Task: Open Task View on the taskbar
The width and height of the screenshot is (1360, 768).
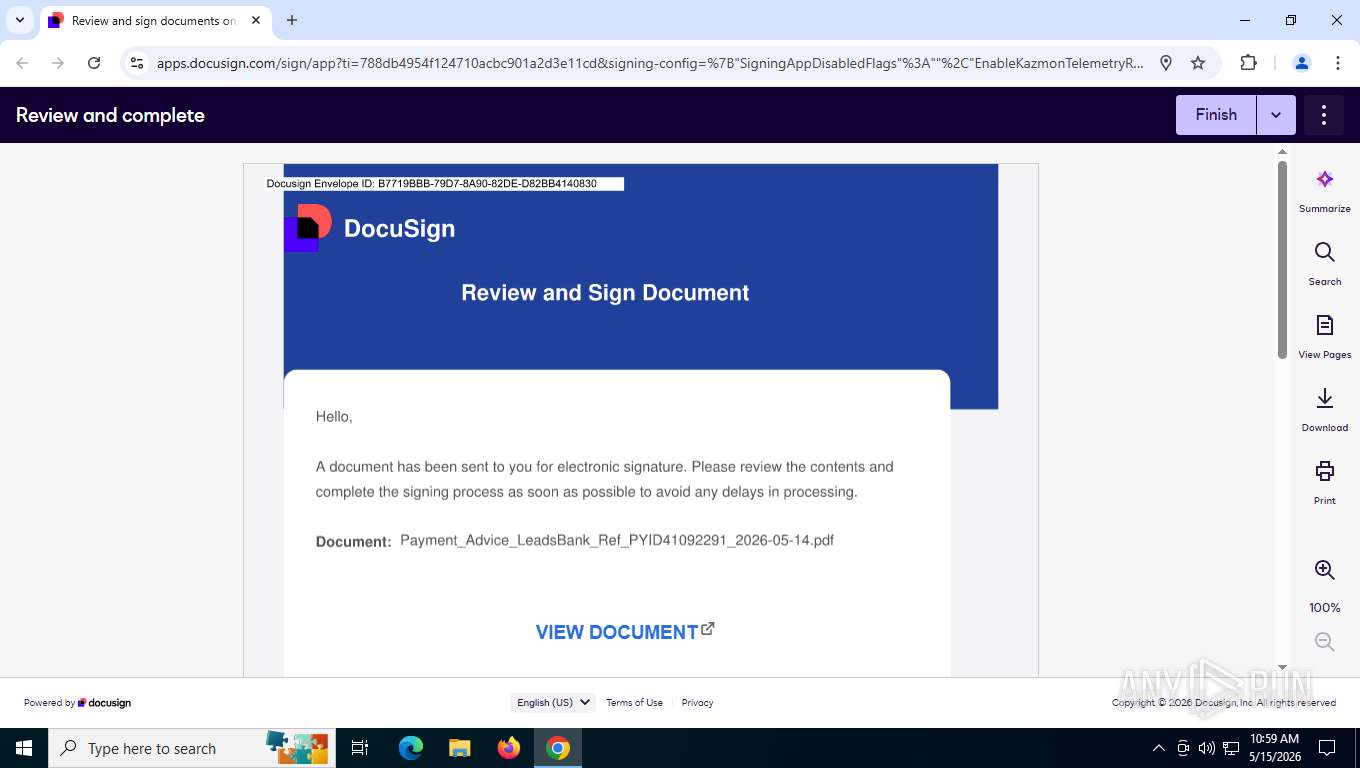Action: pyautogui.click(x=360, y=748)
